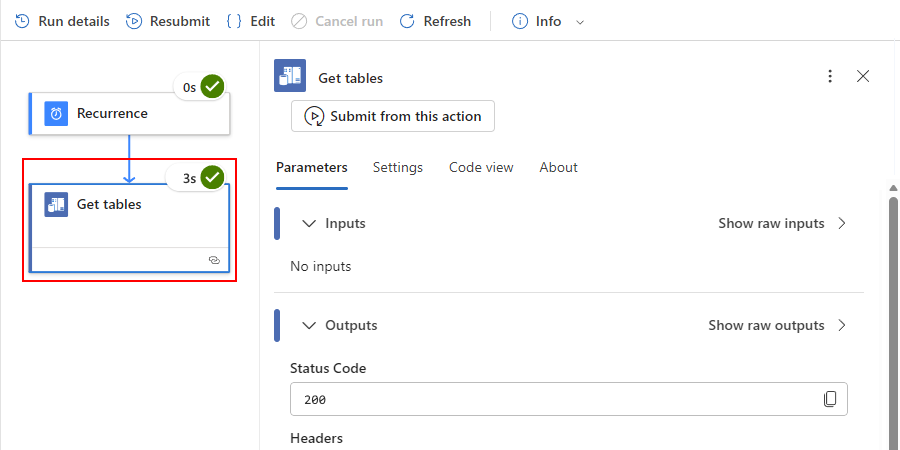Click the Info circle icon
This screenshot has width=900, height=450.
(520, 21)
